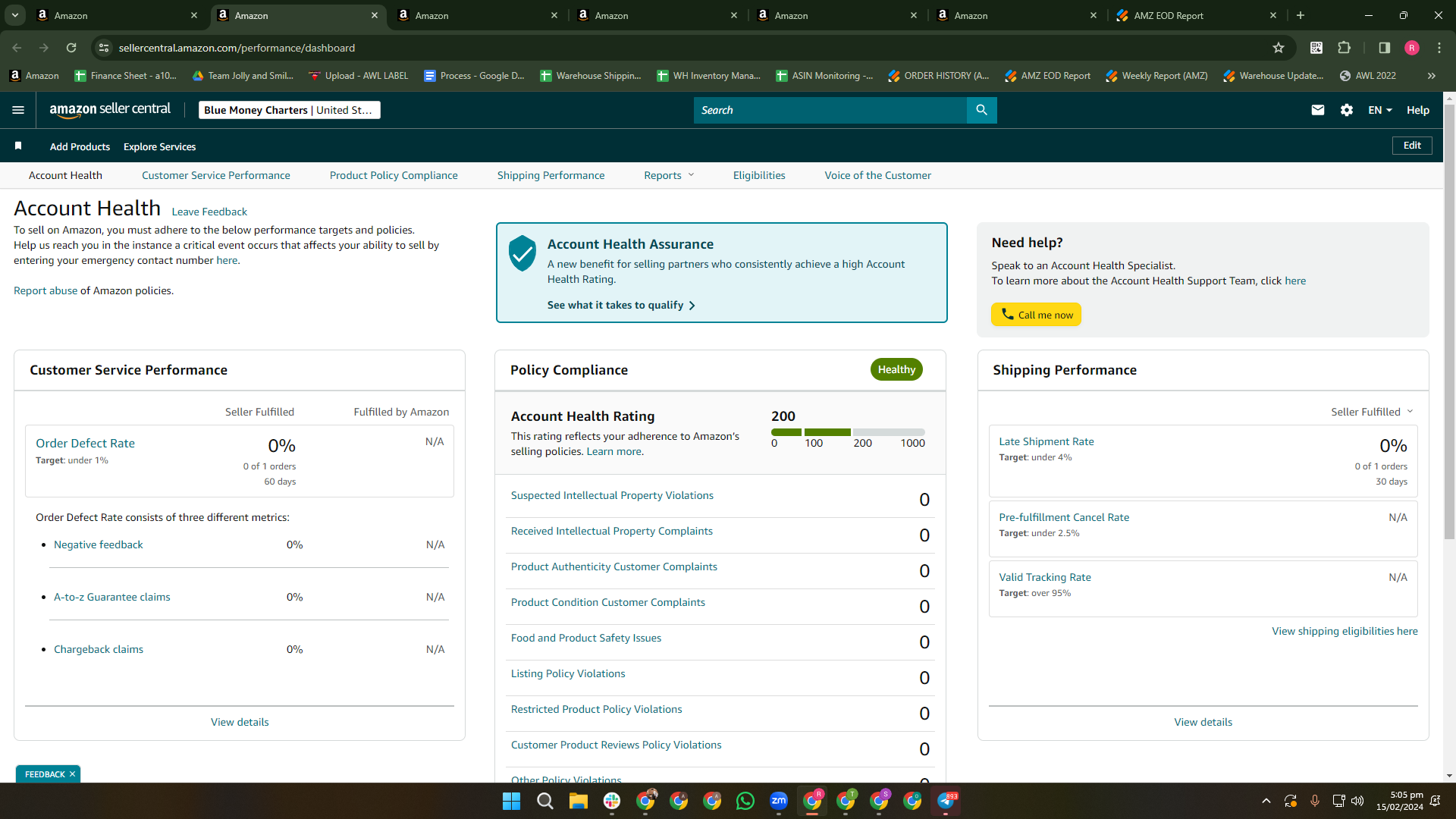1456x819 pixels.
Task: Open Zoom from the taskbar
Action: point(779,801)
